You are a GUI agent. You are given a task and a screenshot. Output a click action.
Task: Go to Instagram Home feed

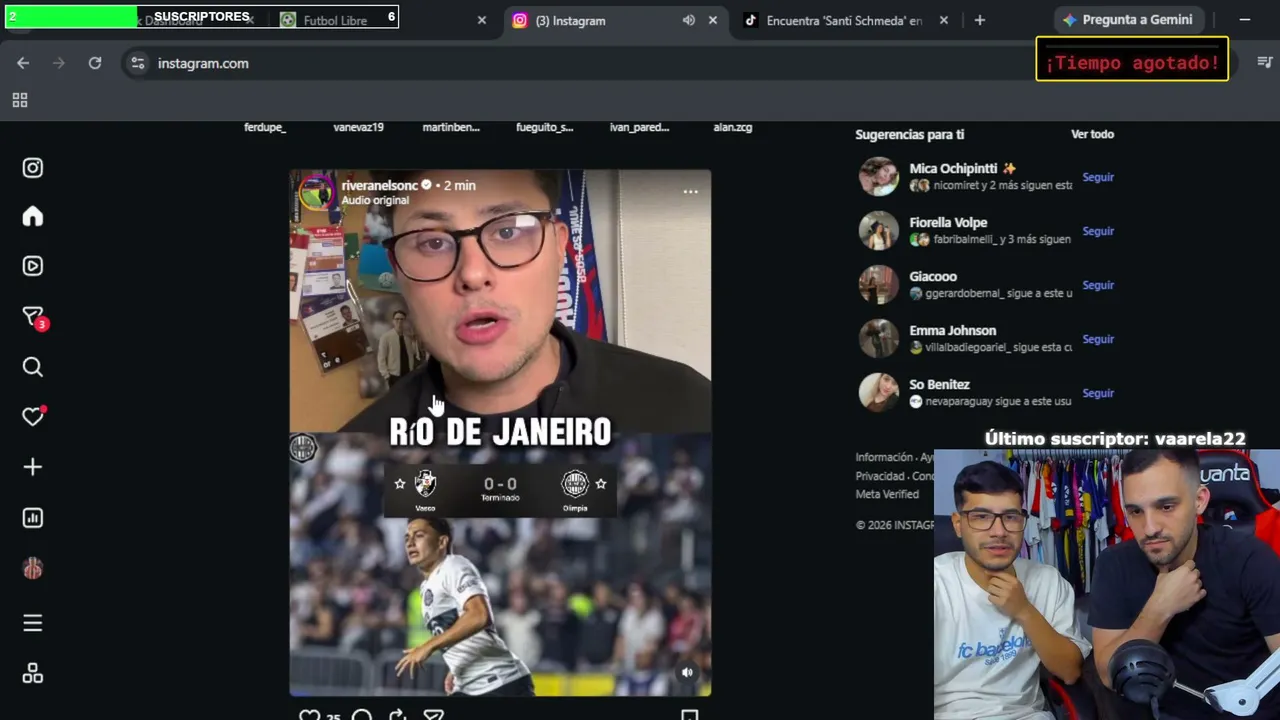tap(33, 217)
